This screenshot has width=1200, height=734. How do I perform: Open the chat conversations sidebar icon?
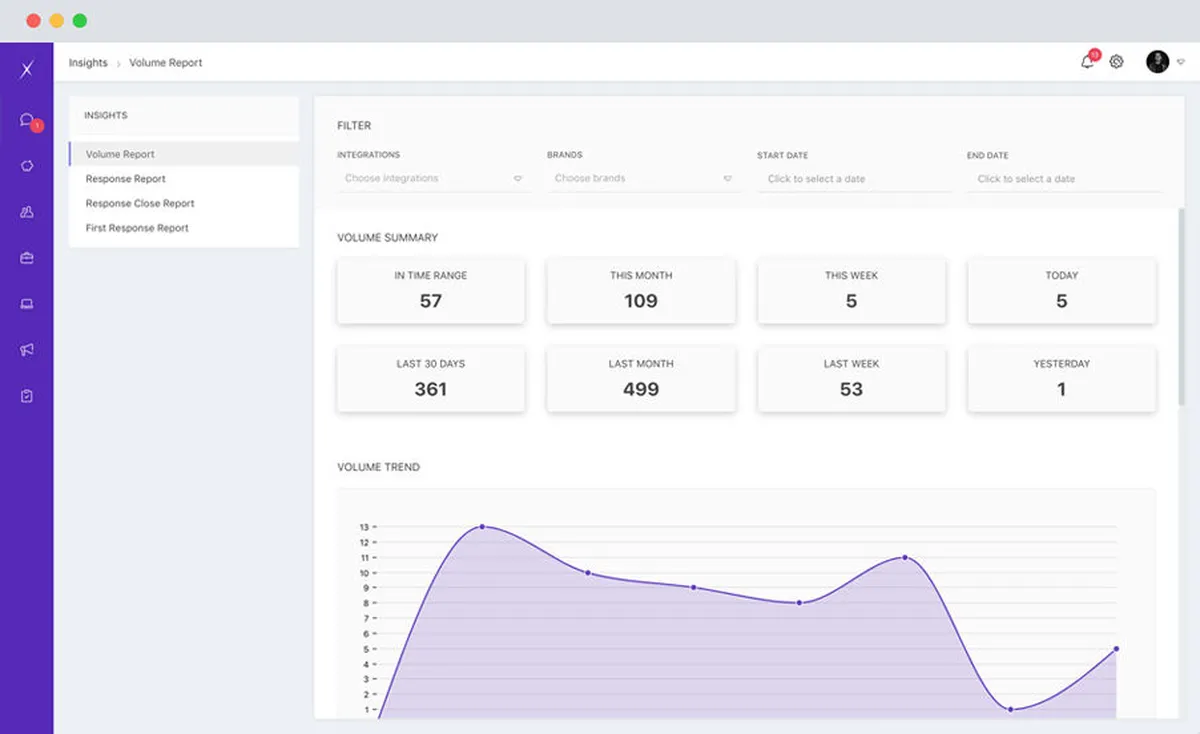point(27,120)
